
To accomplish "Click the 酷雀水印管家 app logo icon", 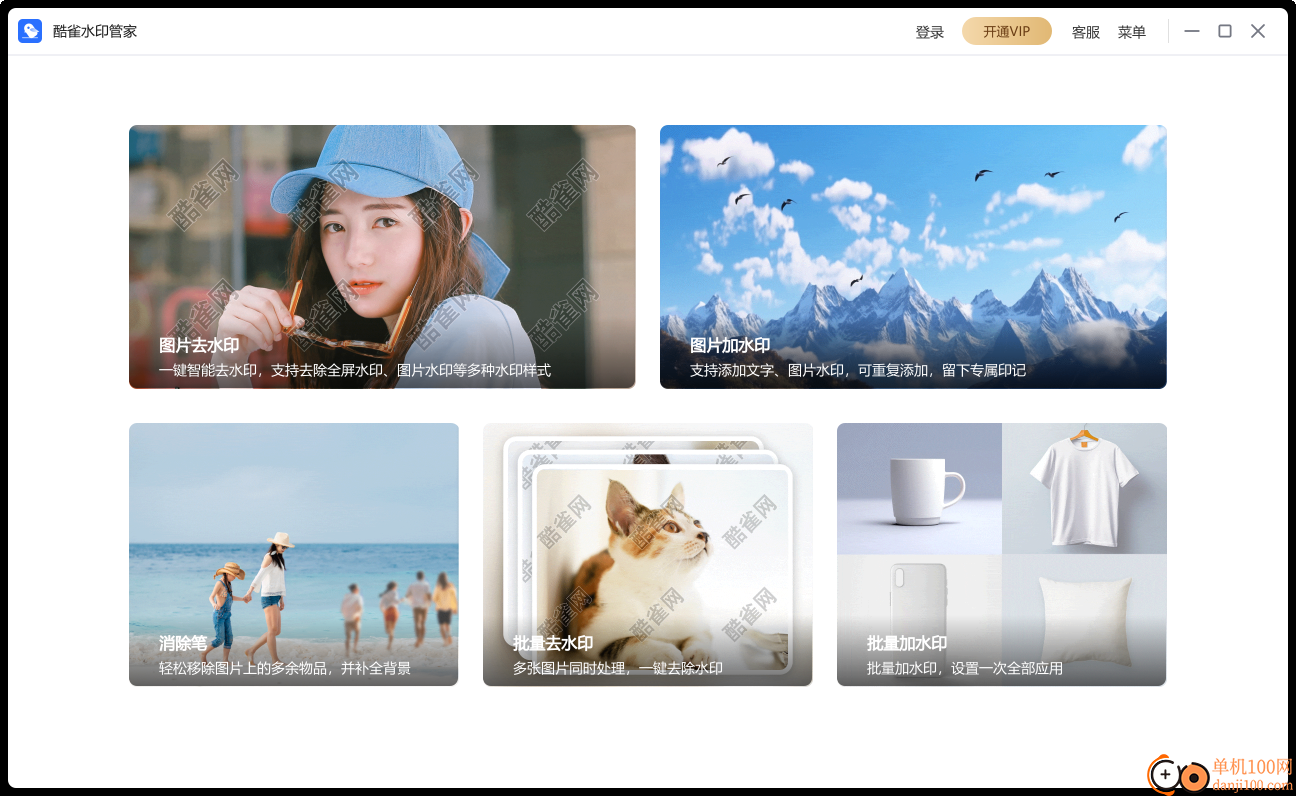I will coord(30,31).
